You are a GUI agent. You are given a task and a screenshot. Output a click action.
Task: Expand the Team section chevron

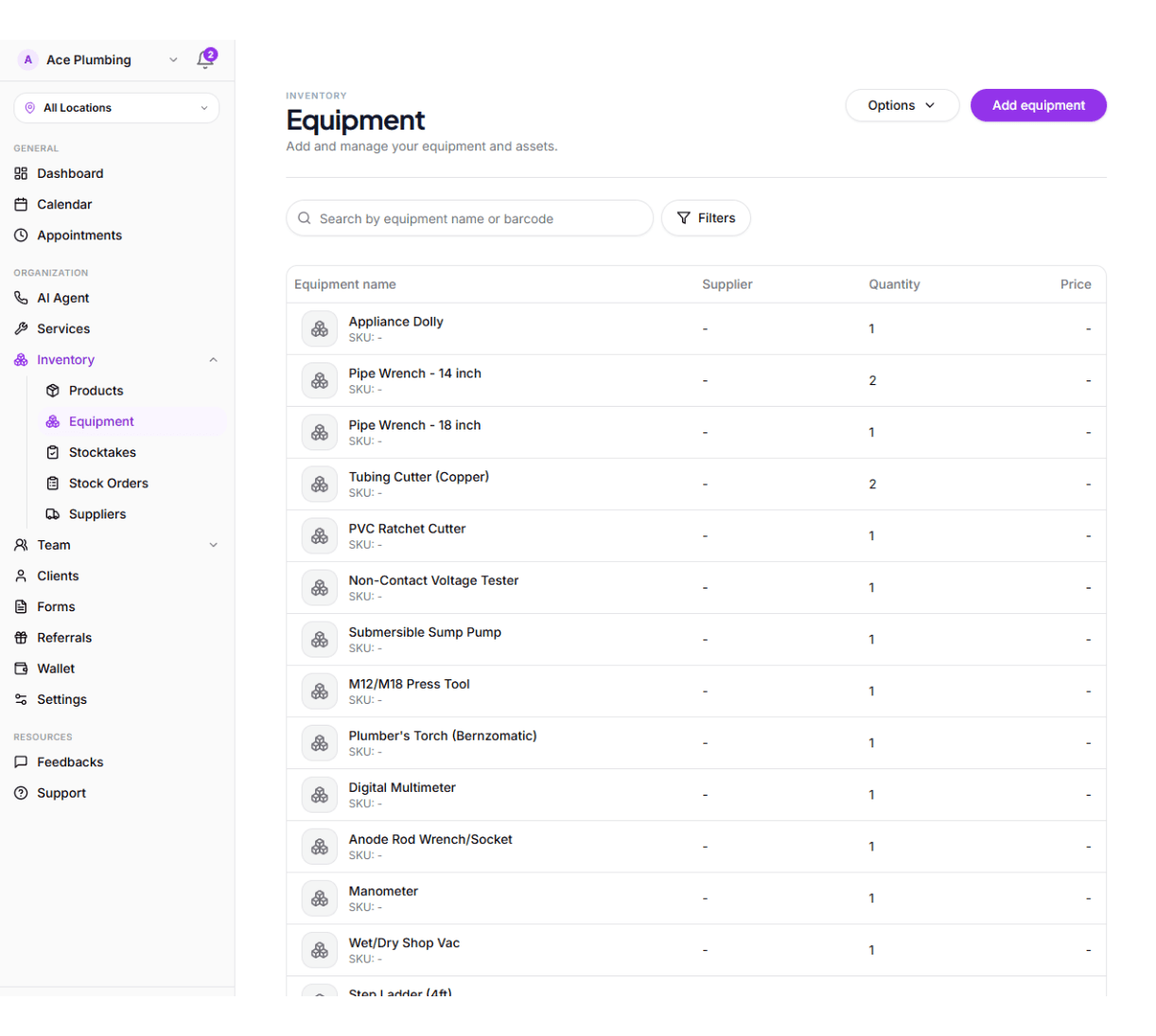pos(214,545)
